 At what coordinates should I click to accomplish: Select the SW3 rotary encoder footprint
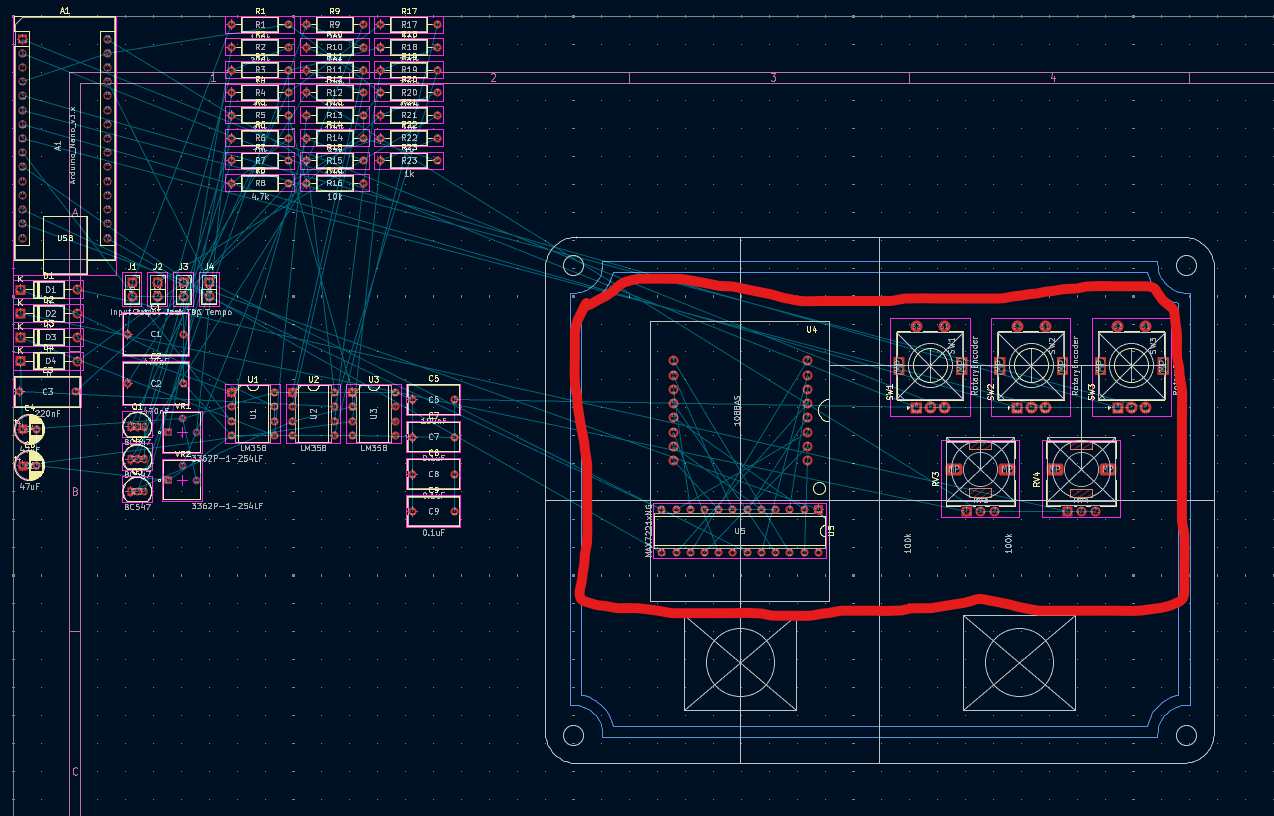coord(1133,365)
